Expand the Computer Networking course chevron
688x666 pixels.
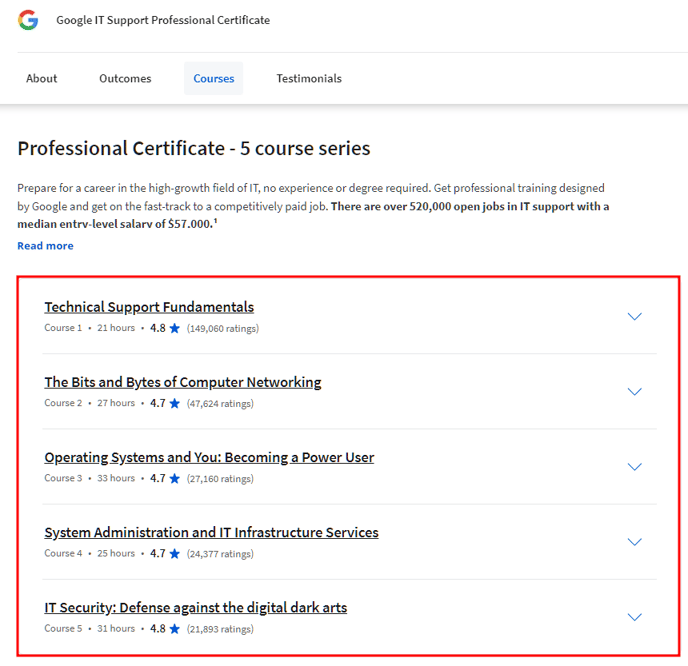tap(634, 391)
